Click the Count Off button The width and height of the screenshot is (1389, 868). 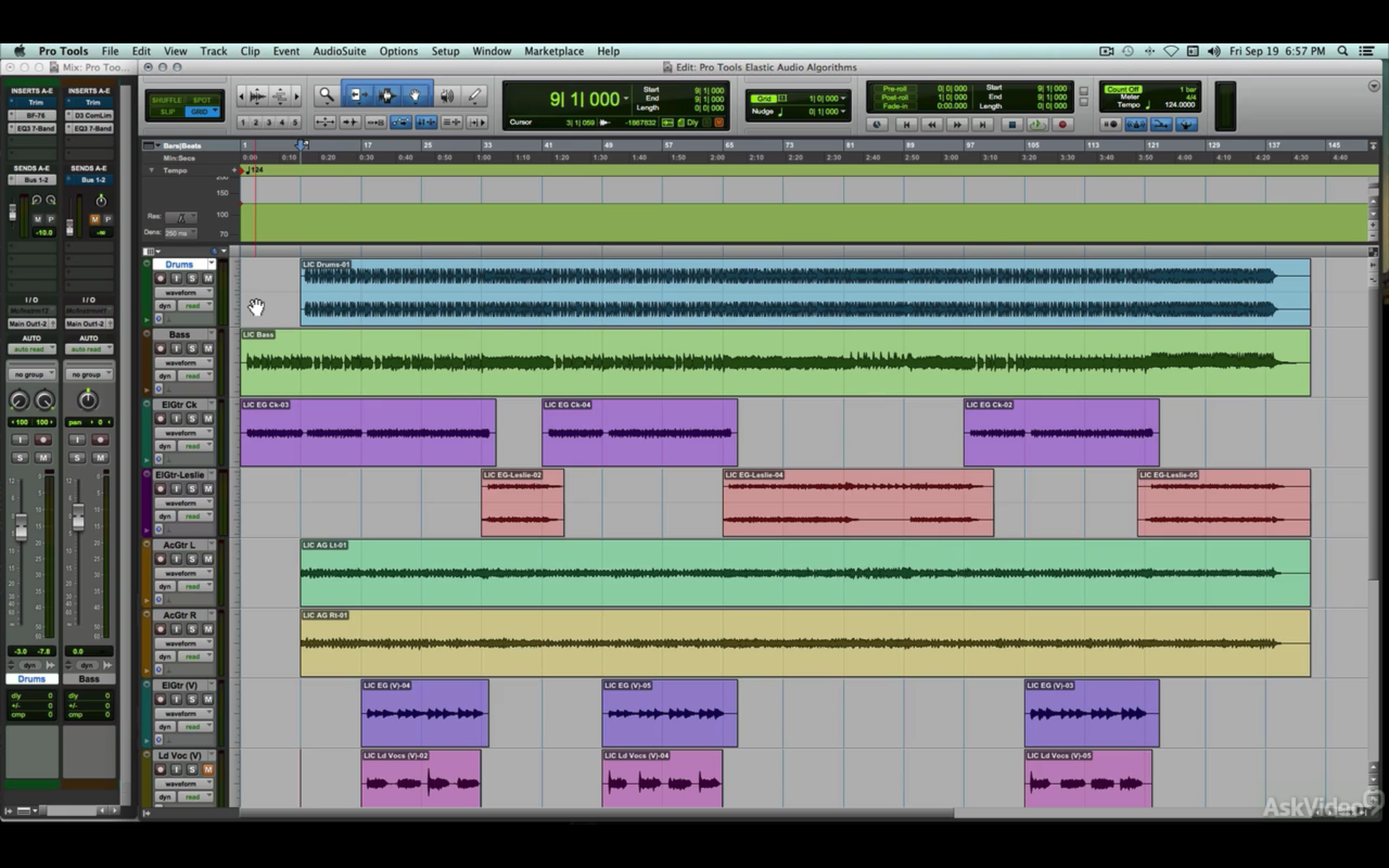(1123, 90)
